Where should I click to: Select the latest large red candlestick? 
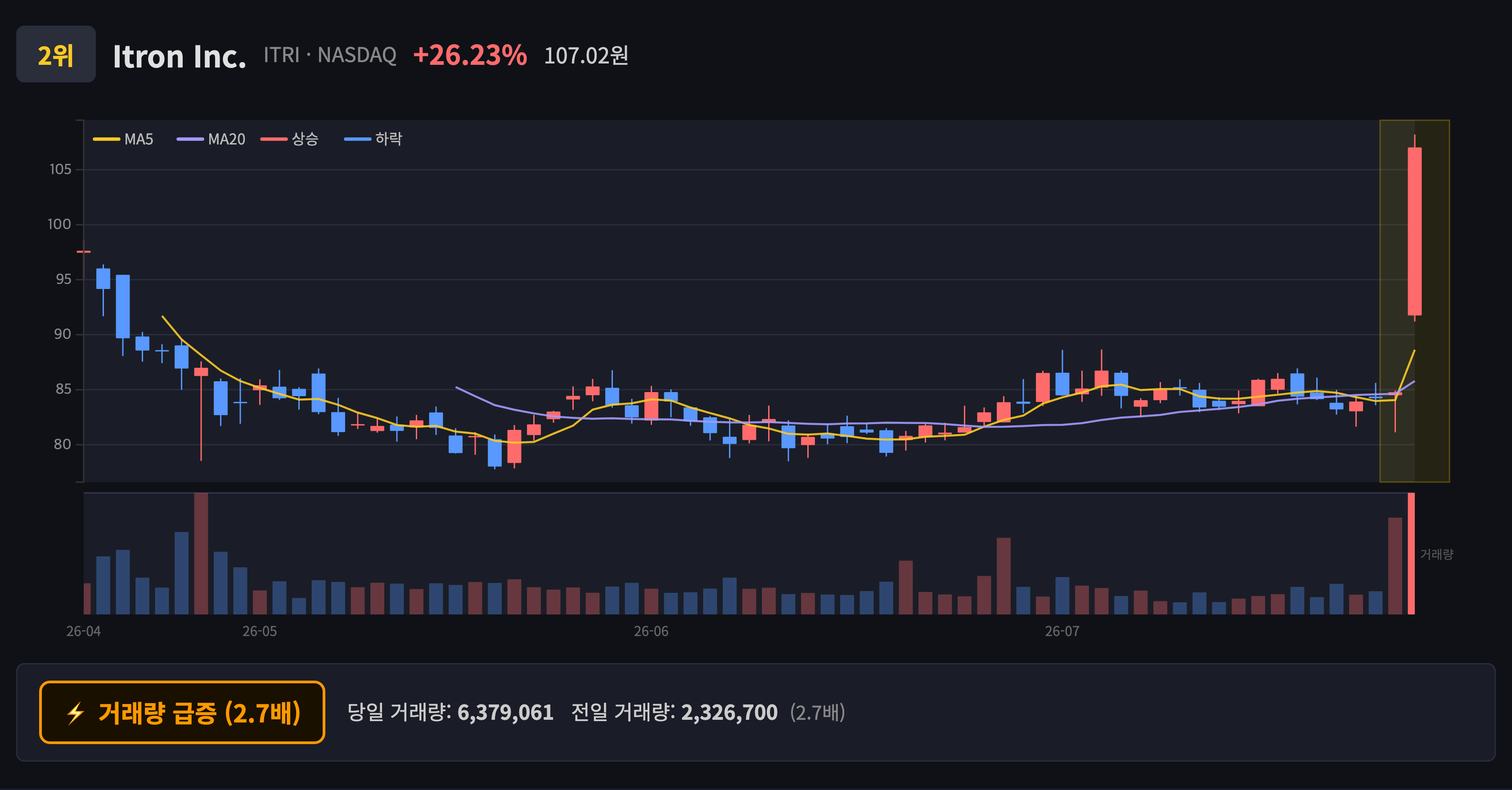[x=1414, y=231]
